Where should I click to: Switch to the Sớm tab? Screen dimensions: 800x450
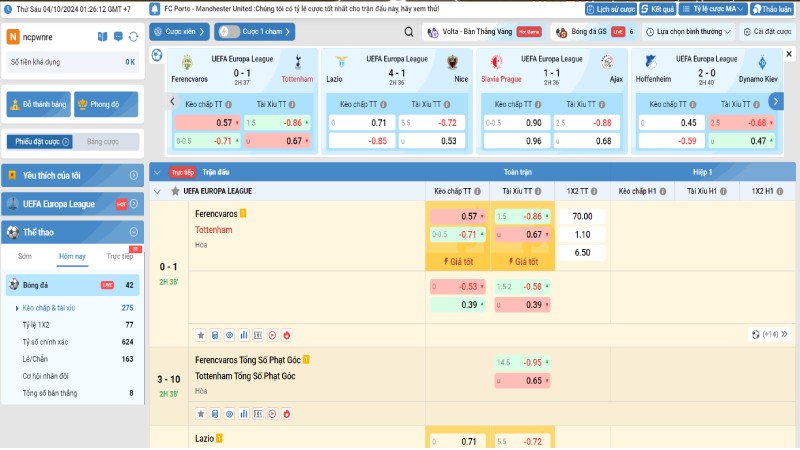click(x=24, y=256)
